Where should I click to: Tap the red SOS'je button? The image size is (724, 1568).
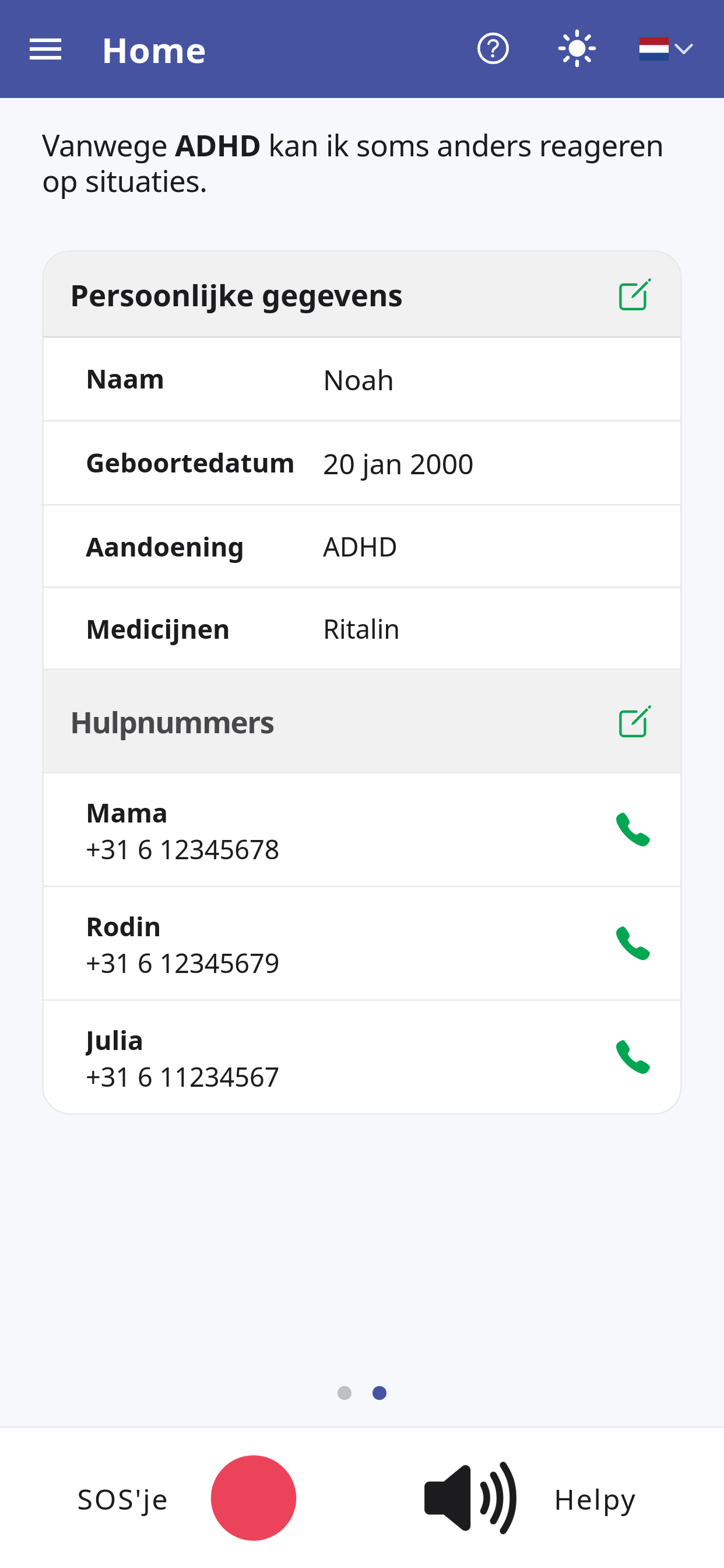[254, 1498]
